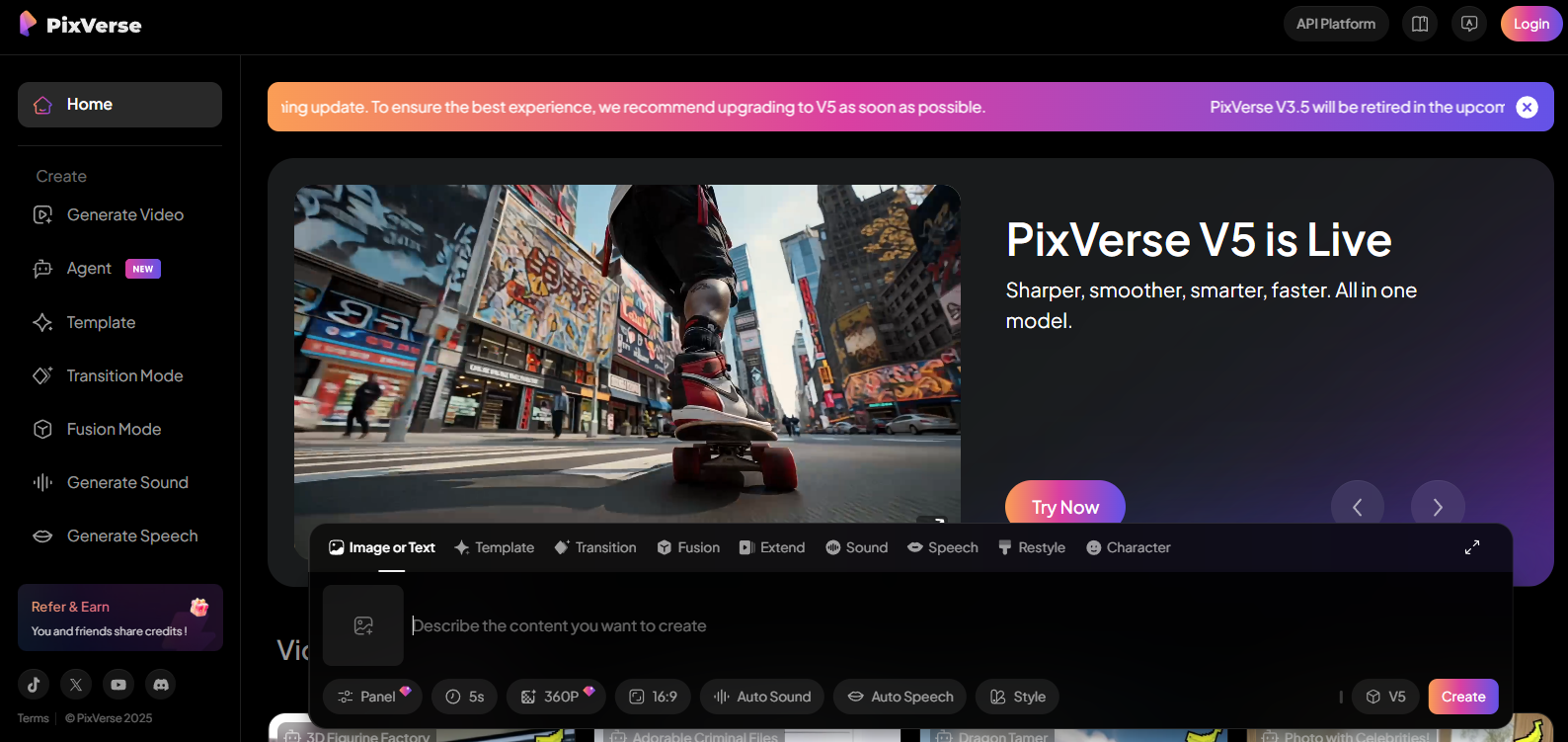Click the Try Now button

click(x=1064, y=506)
